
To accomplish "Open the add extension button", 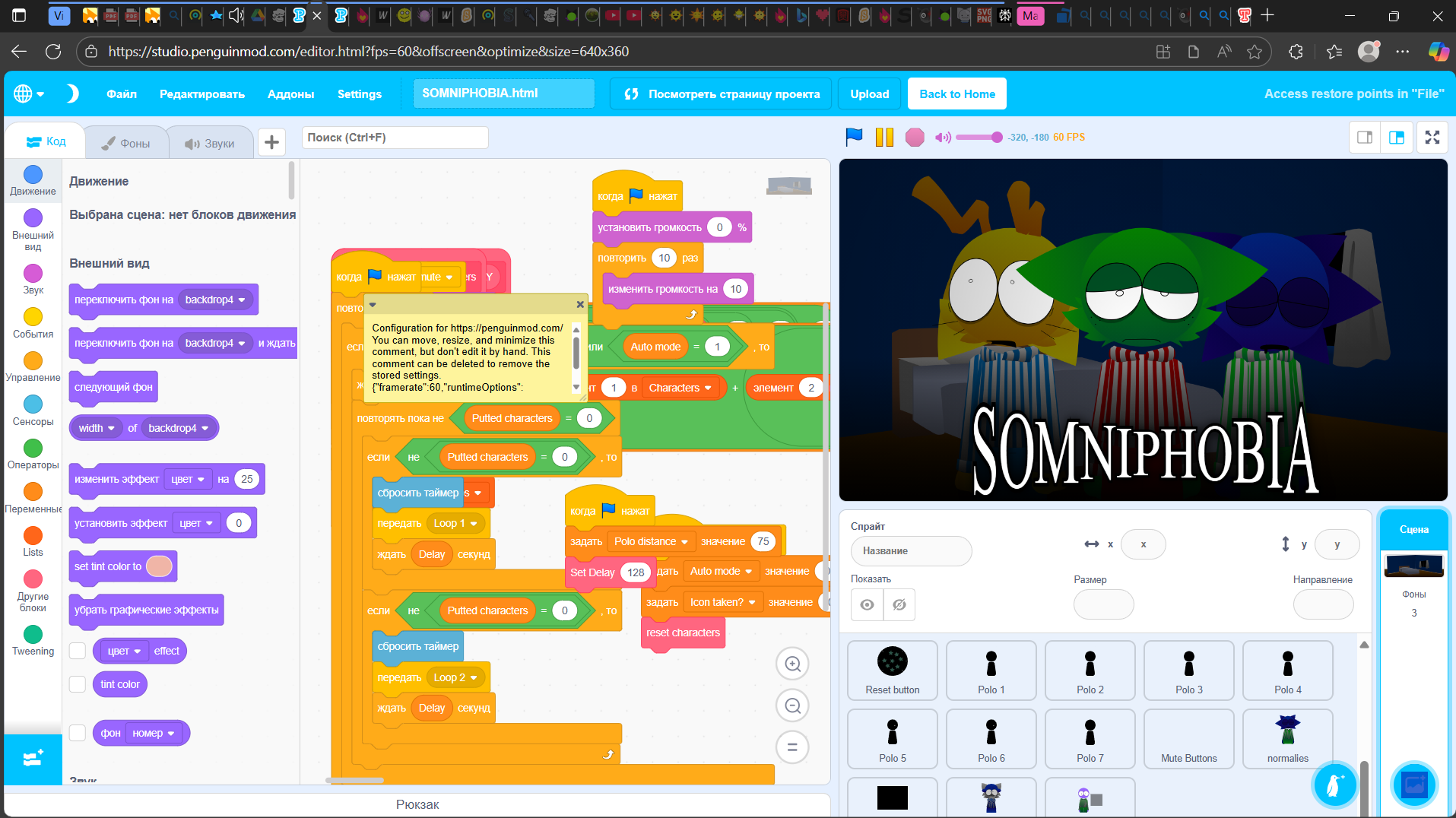I will (33, 759).
